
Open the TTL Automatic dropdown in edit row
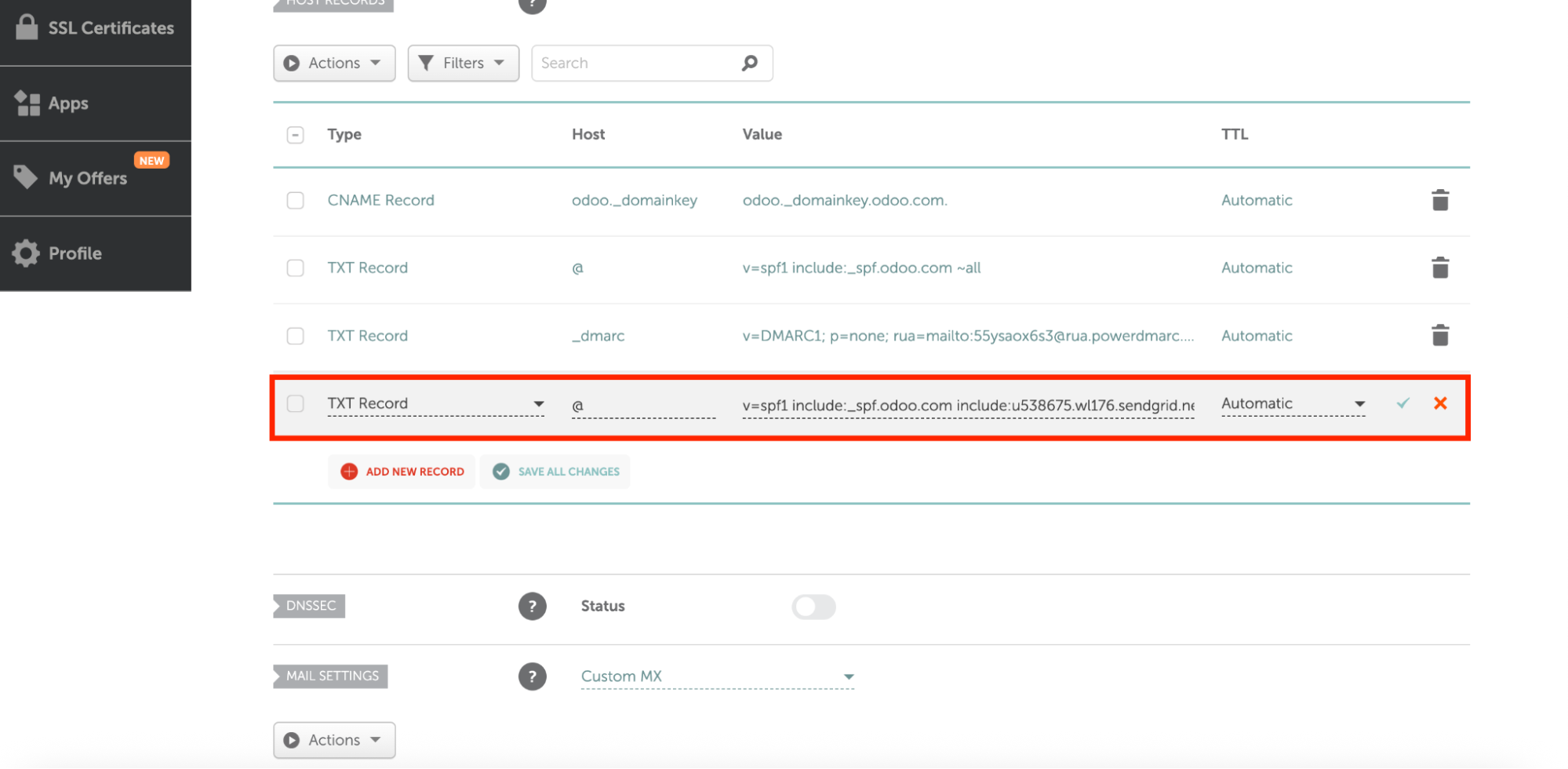click(x=1359, y=403)
